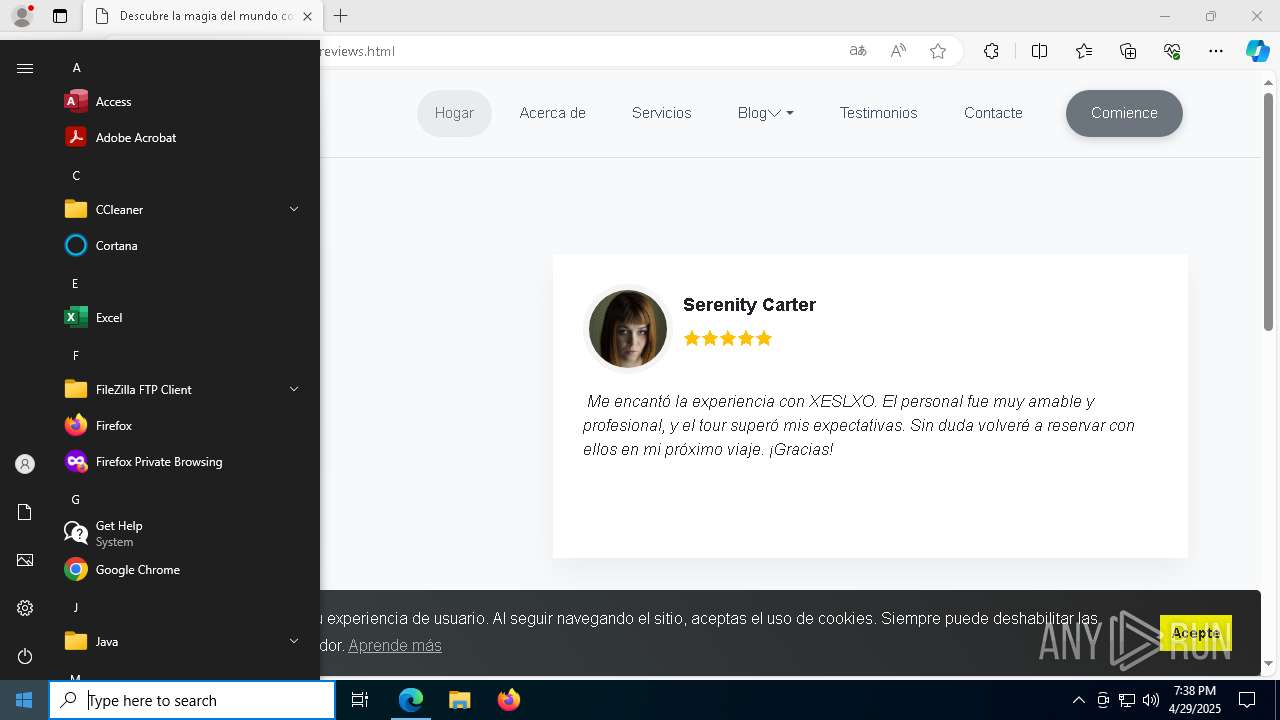Viewport: 1280px width, 720px height.
Task: Open Firefox from the taskbar
Action: tap(508, 700)
